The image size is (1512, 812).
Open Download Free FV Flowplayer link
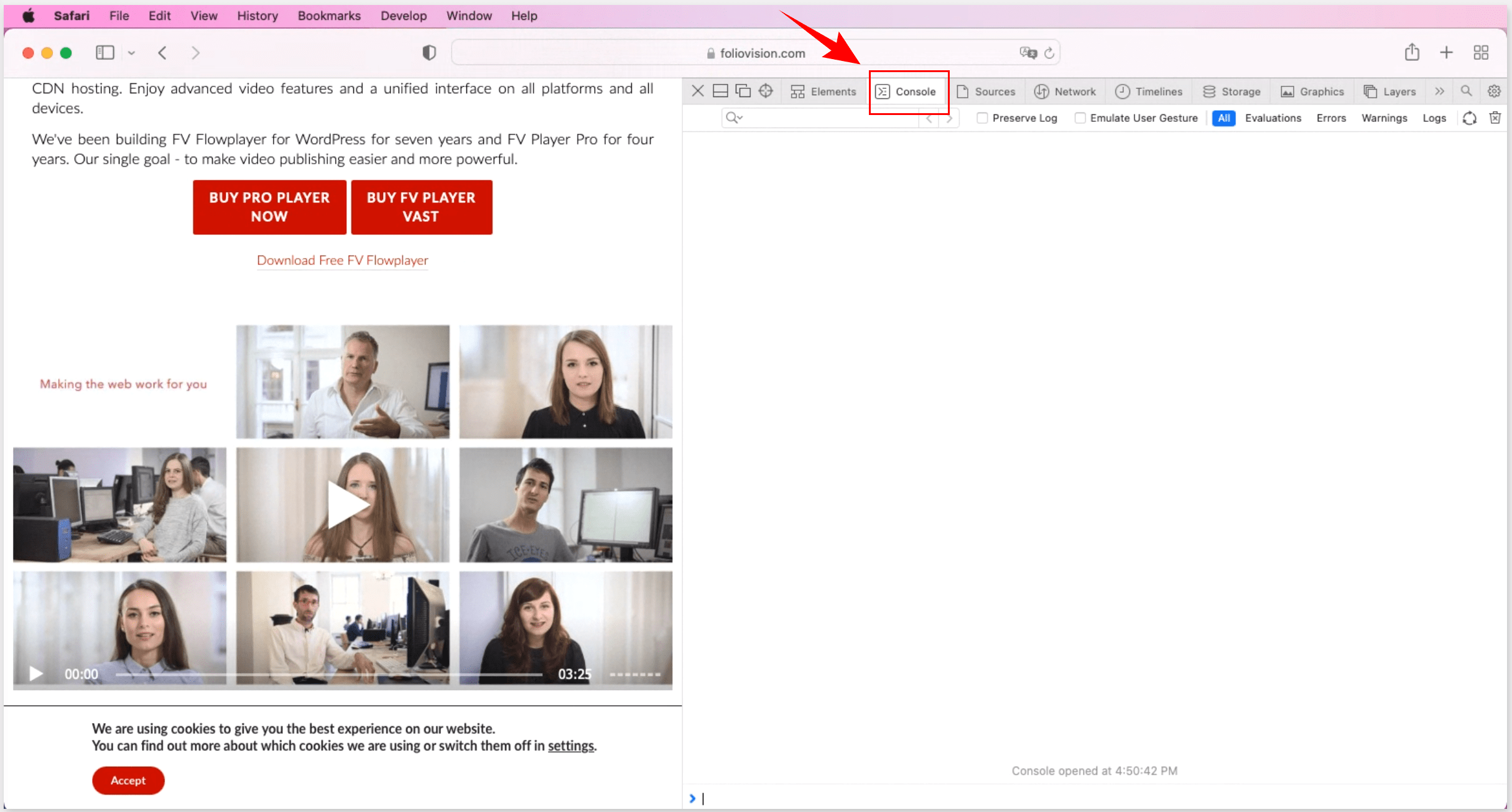[343, 261]
